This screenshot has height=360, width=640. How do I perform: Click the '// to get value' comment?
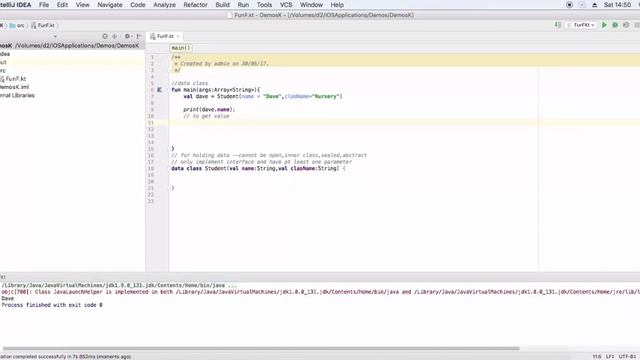(x=206, y=116)
